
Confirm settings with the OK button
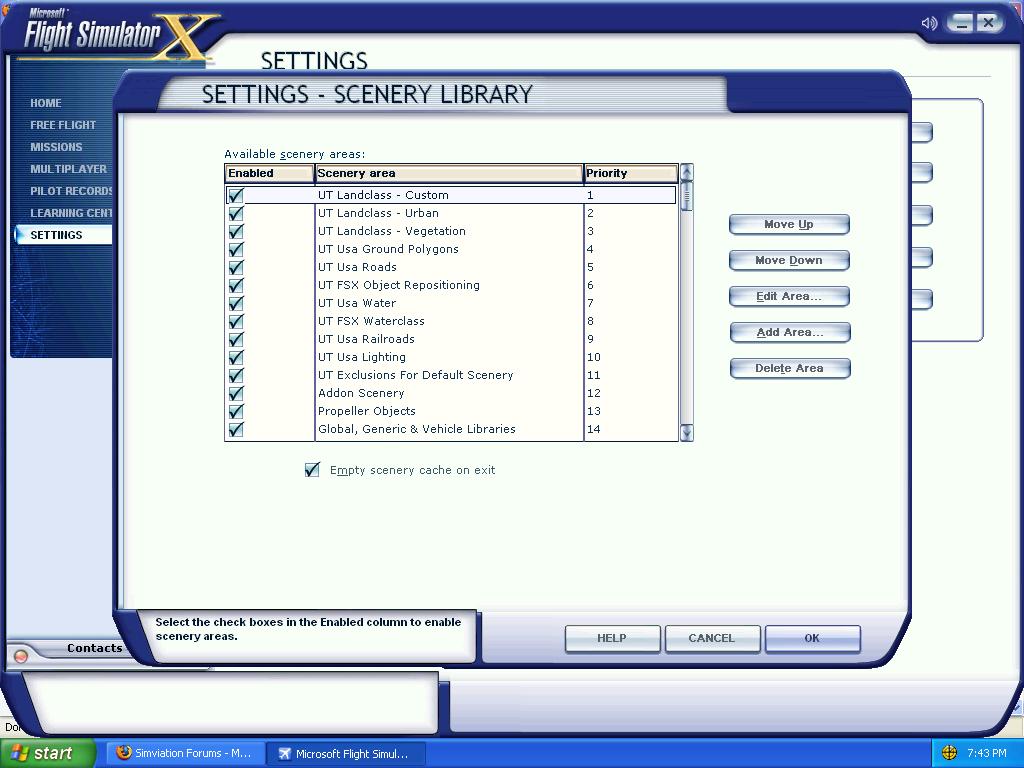(x=812, y=638)
